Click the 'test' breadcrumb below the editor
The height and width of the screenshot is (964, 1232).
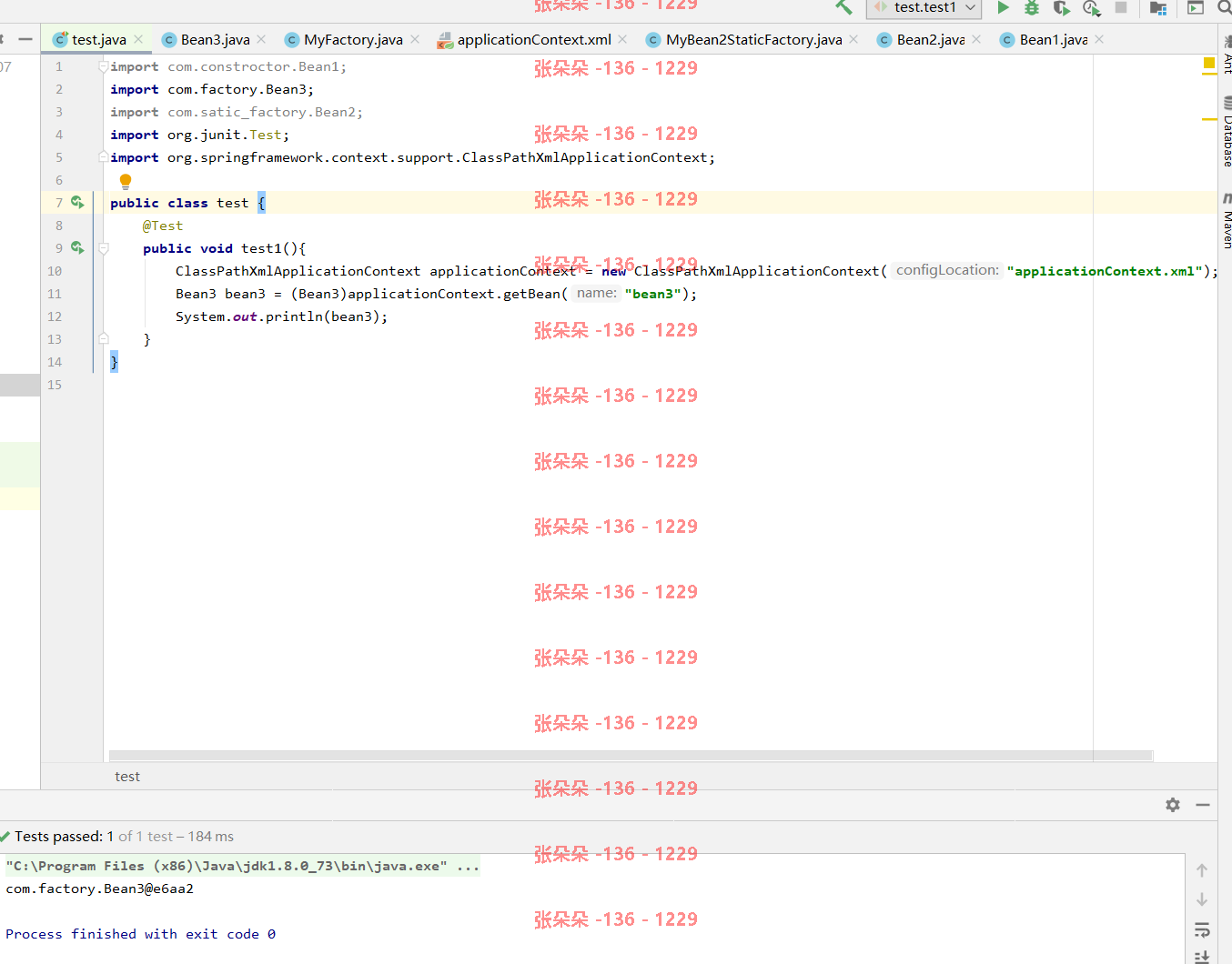(x=127, y=777)
